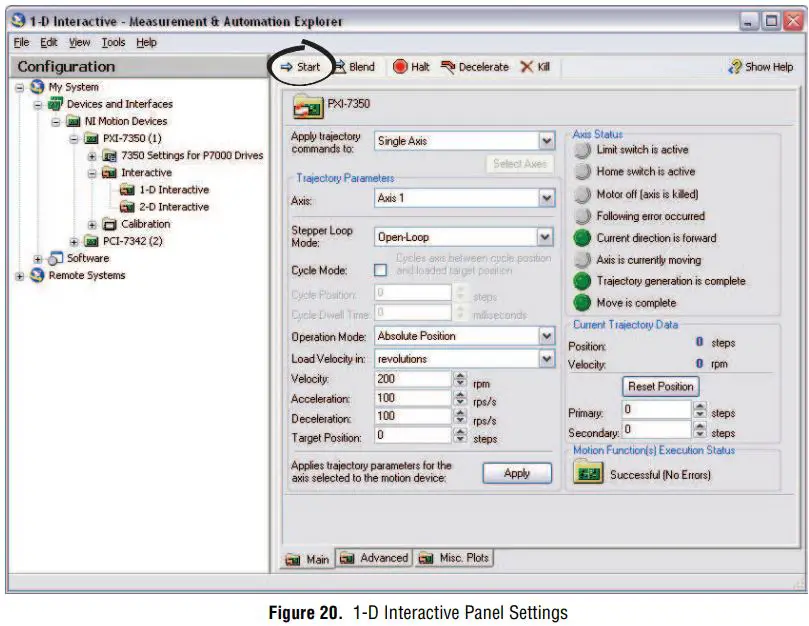Click the Decelerate toolbar icon

[x=475, y=67]
